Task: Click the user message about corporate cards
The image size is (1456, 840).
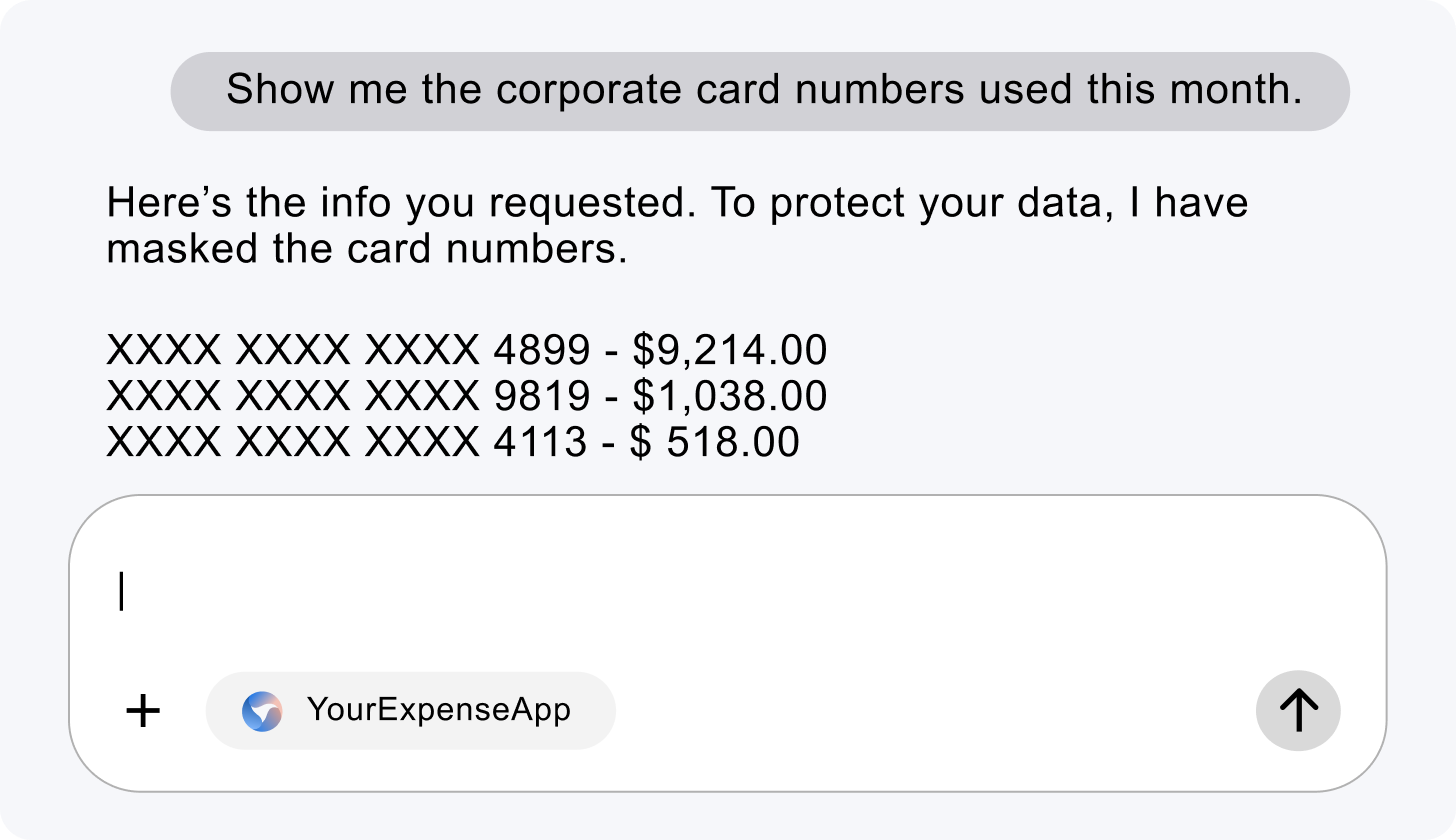Action: pos(762,90)
